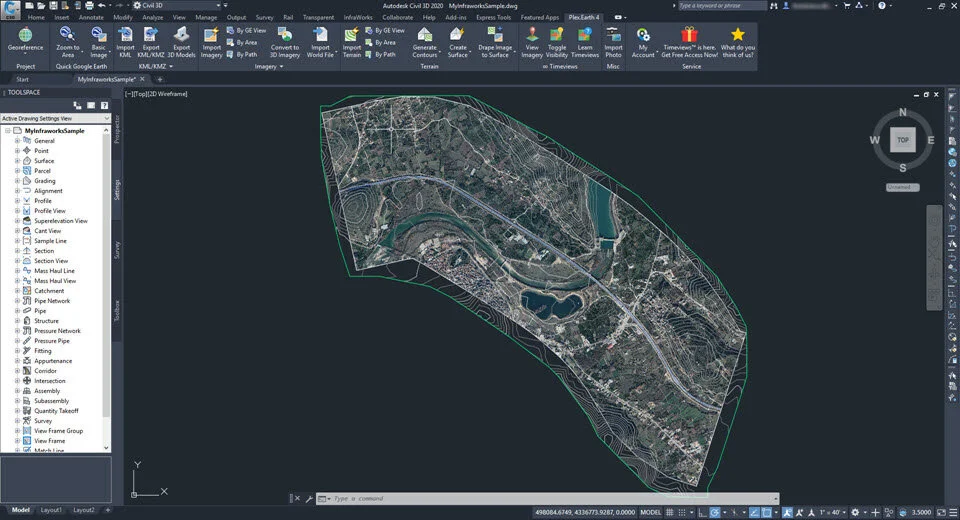Image resolution: width=960 pixels, height=520 pixels.
Task: Click the Open folder icon
Action: 41,6
